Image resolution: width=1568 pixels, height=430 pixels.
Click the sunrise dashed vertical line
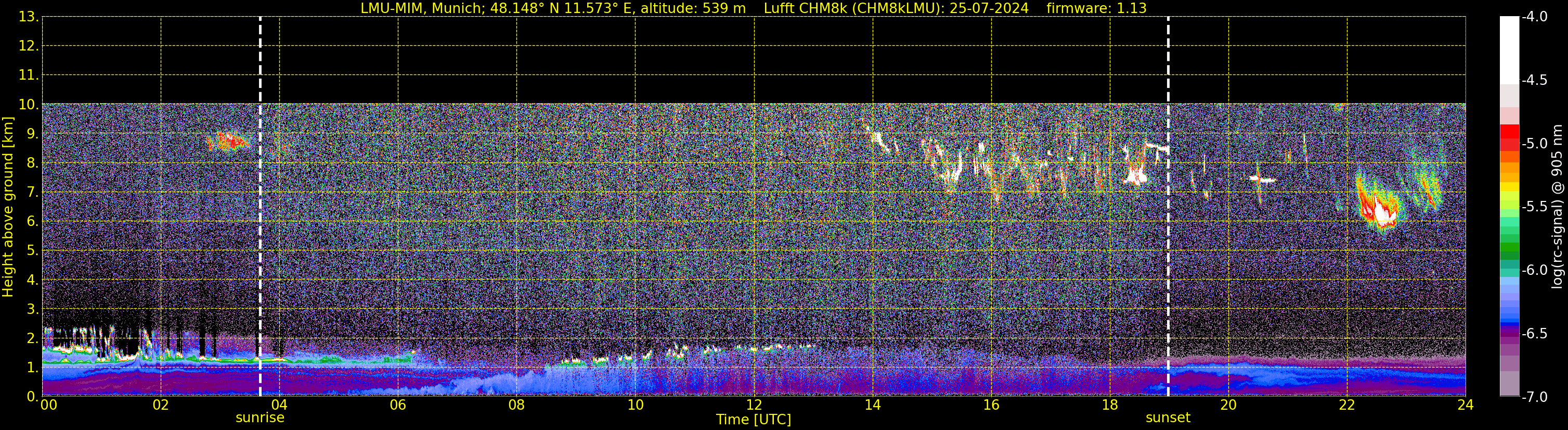(260, 207)
